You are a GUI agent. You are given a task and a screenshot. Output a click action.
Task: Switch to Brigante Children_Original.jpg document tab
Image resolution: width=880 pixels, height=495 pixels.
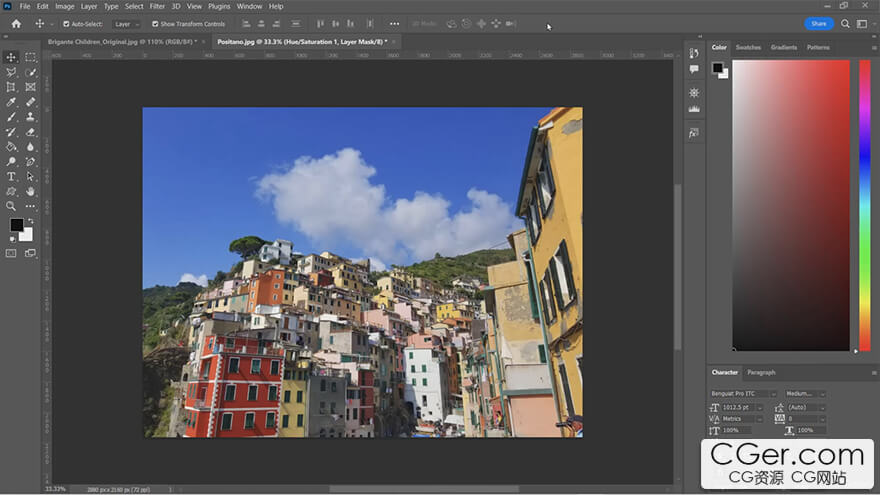tap(121, 42)
